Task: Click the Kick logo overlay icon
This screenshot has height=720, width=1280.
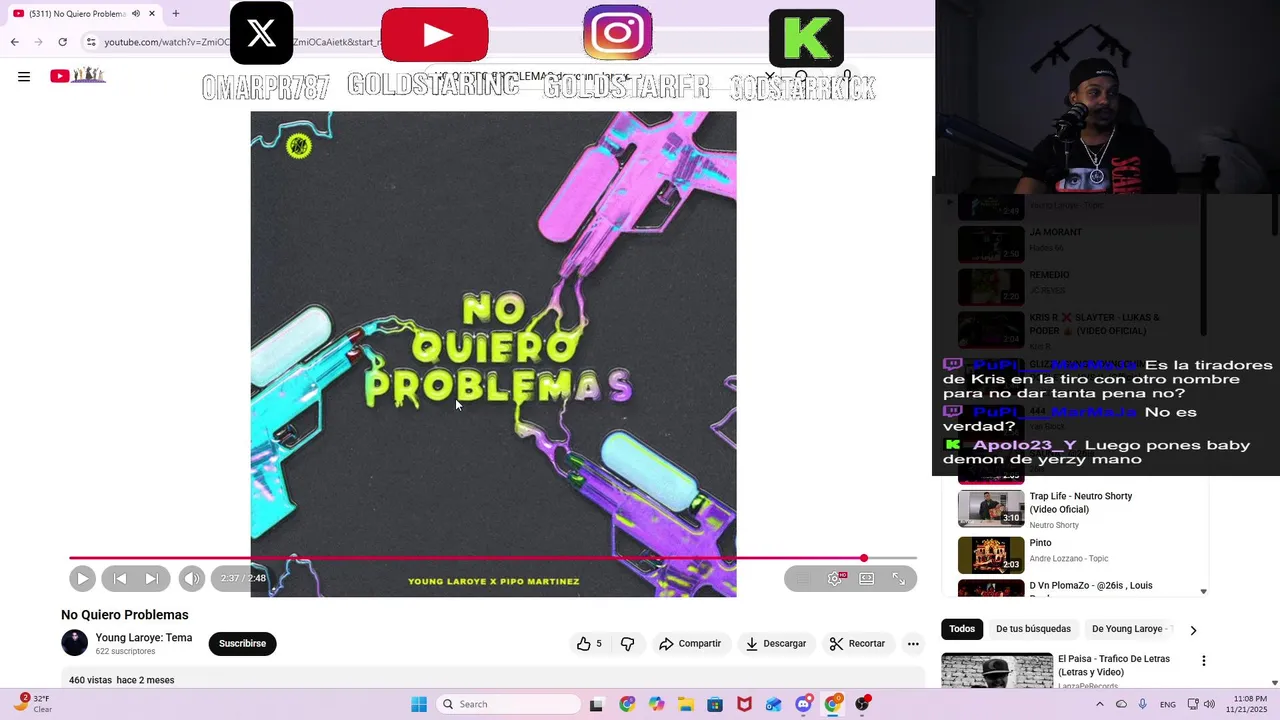Action: click(x=806, y=38)
